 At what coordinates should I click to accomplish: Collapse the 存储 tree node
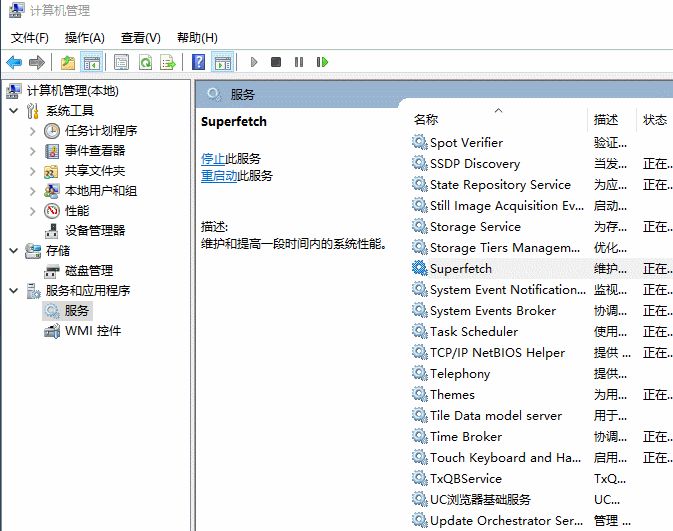[x=14, y=251]
